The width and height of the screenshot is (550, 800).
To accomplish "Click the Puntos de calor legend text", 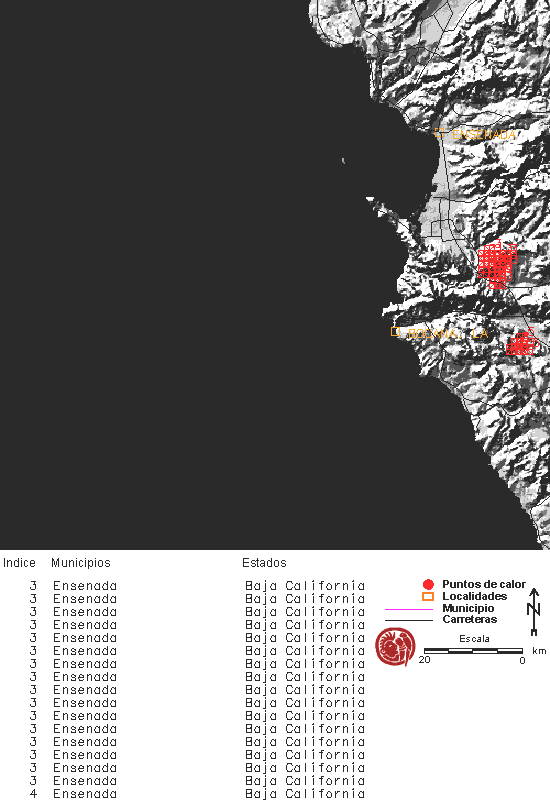I will coord(484,585).
